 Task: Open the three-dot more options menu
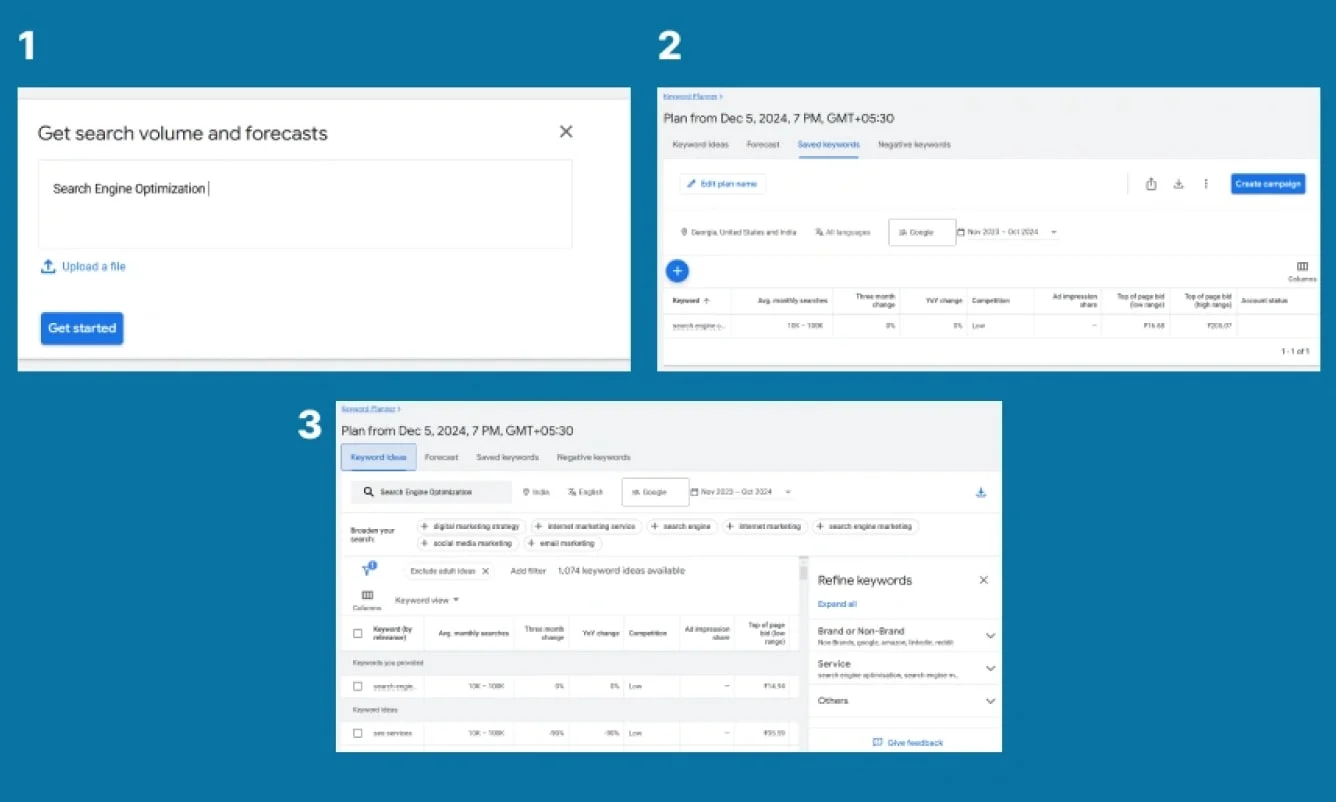point(1206,184)
